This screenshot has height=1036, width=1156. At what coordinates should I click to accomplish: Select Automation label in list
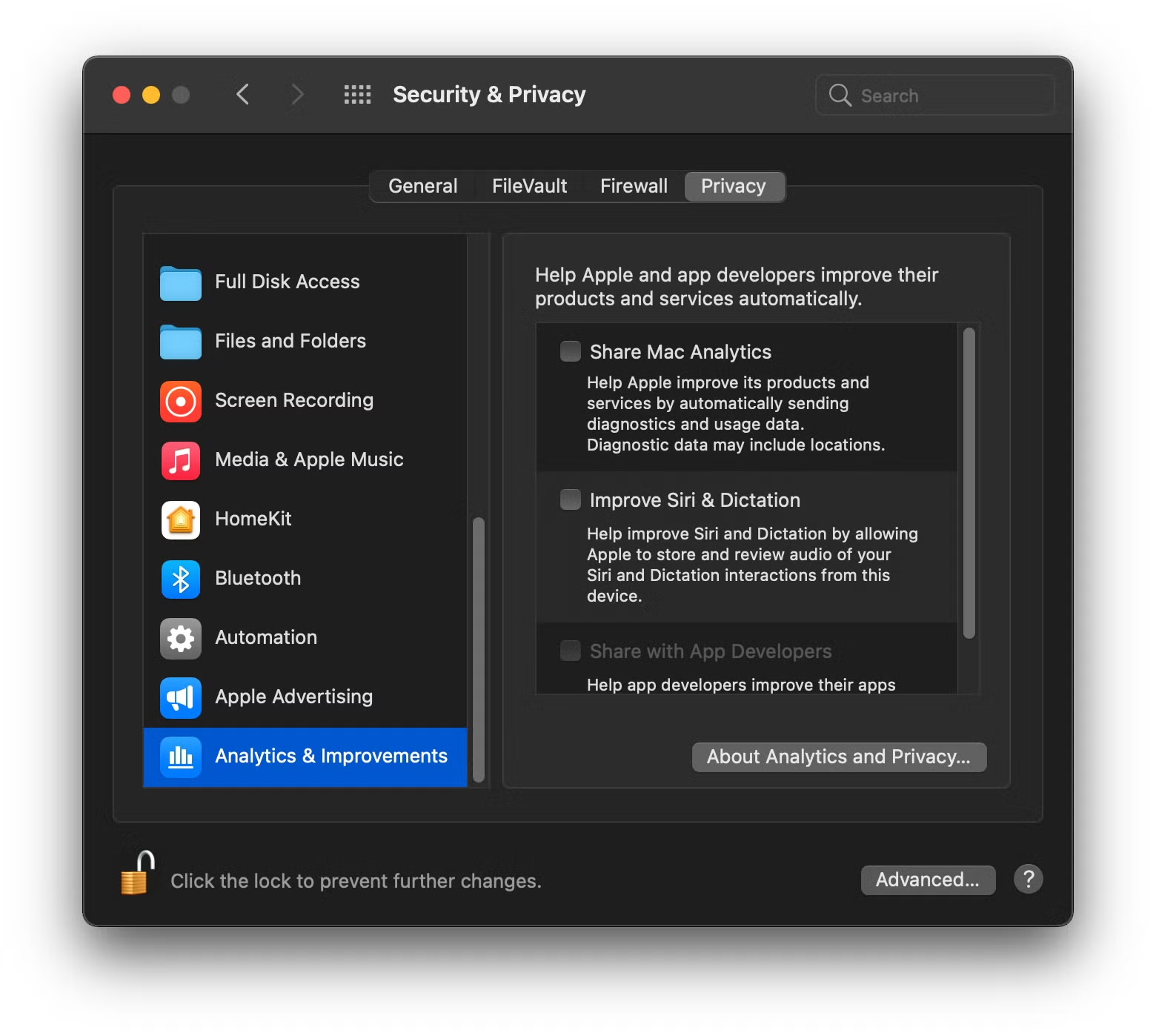coord(266,637)
